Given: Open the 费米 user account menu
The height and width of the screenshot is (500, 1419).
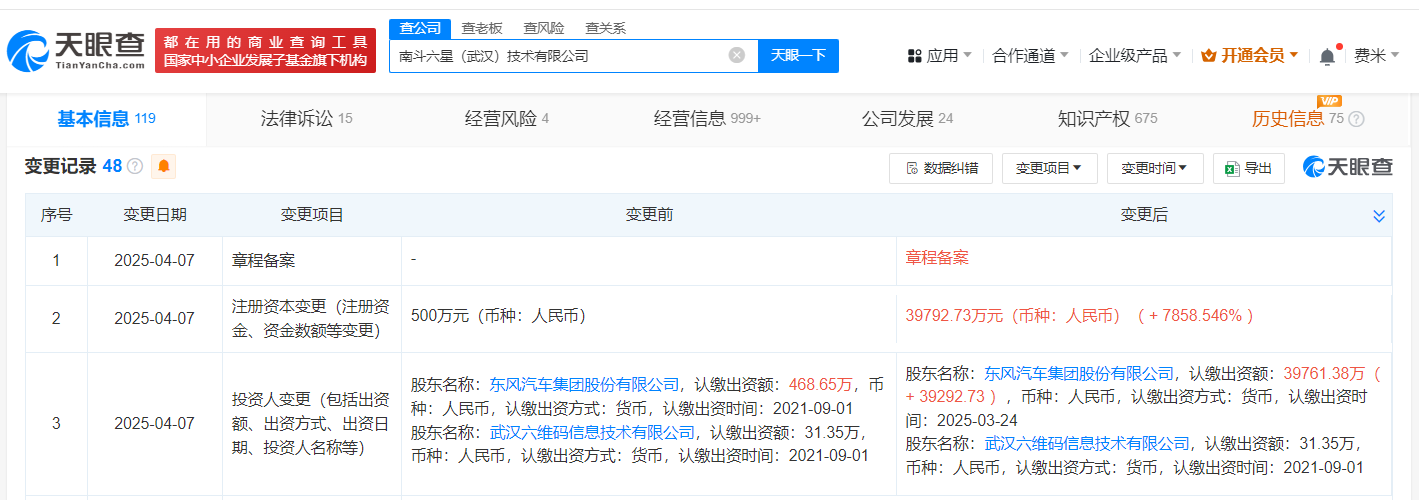Looking at the screenshot, I should (1377, 56).
